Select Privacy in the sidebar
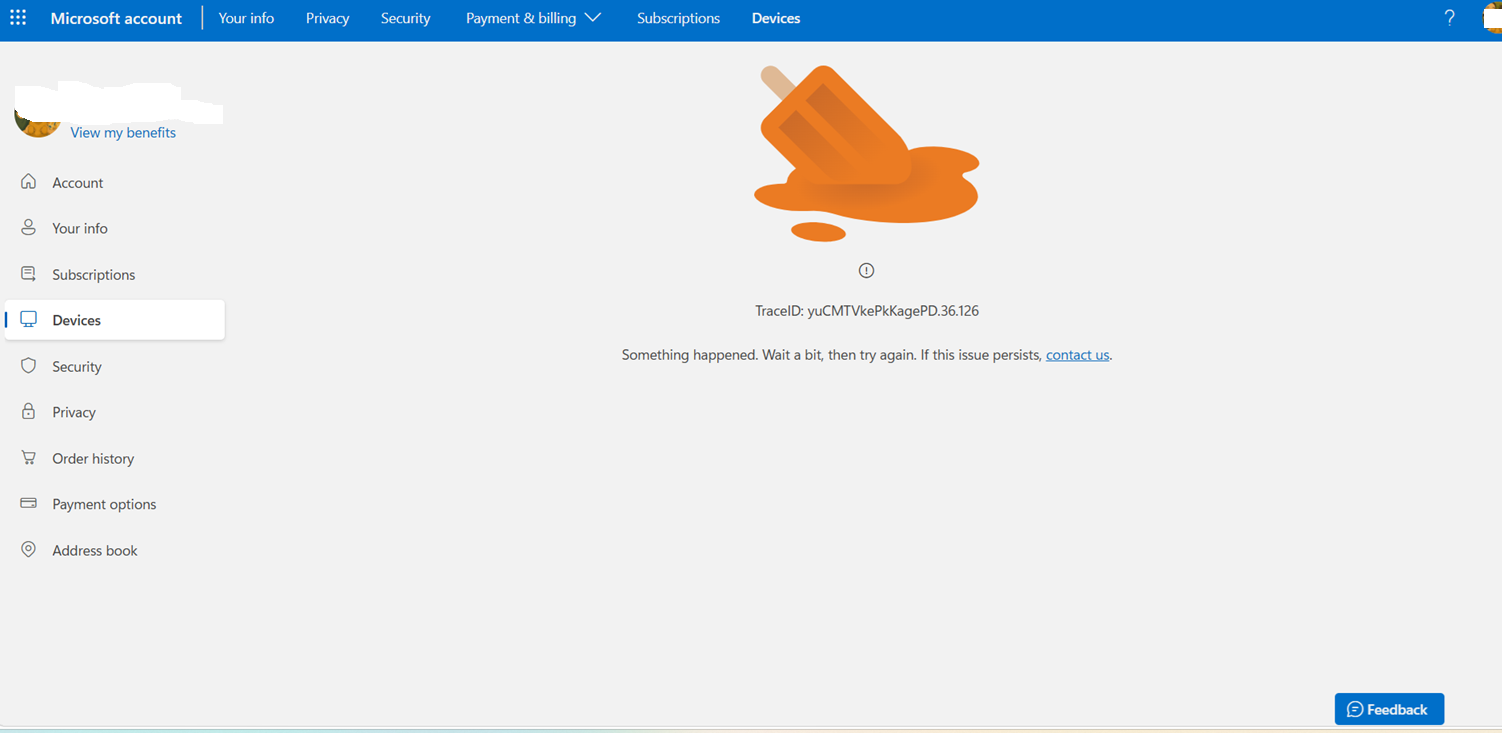1502x733 pixels. (x=115, y=412)
